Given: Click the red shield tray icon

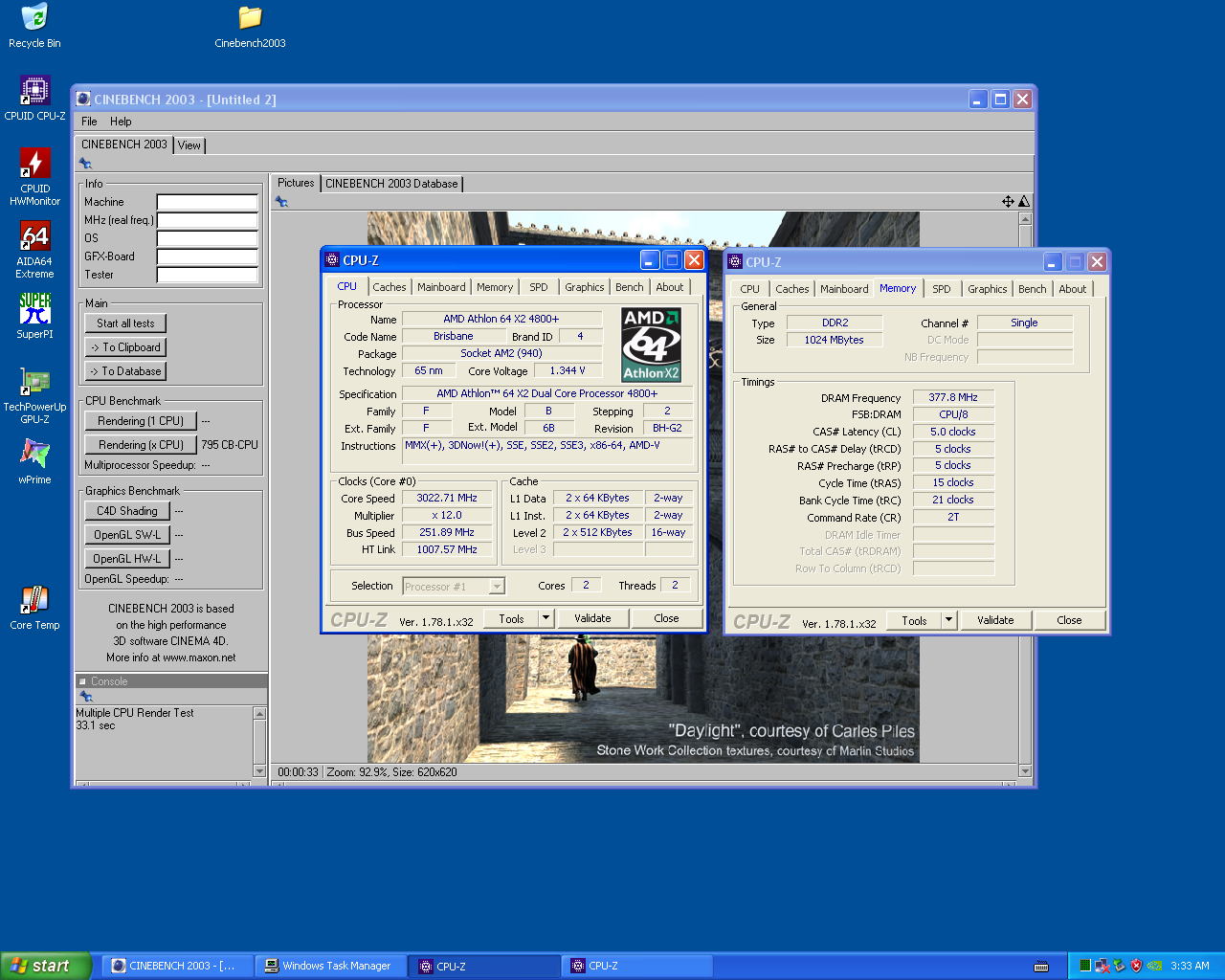Looking at the screenshot, I should [1136, 966].
